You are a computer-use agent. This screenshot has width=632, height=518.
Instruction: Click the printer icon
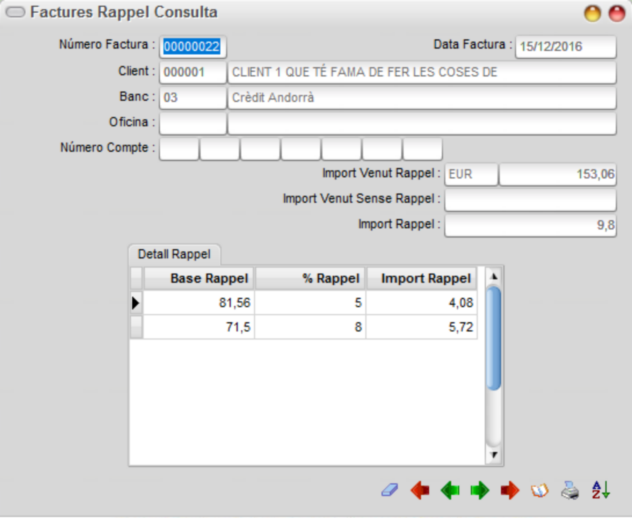click(570, 490)
